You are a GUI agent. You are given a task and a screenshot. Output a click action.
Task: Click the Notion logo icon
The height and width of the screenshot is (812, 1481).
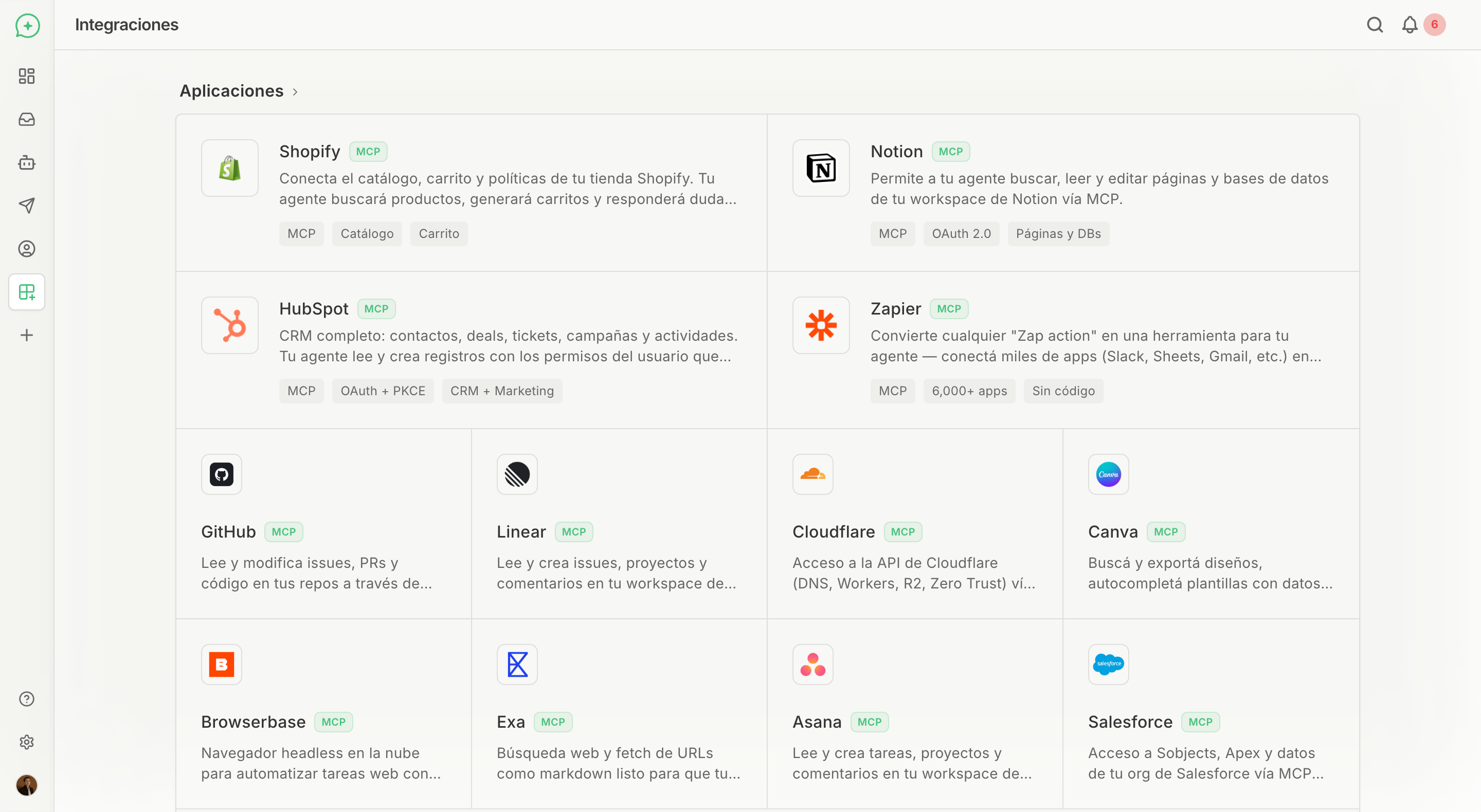tap(820, 168)
